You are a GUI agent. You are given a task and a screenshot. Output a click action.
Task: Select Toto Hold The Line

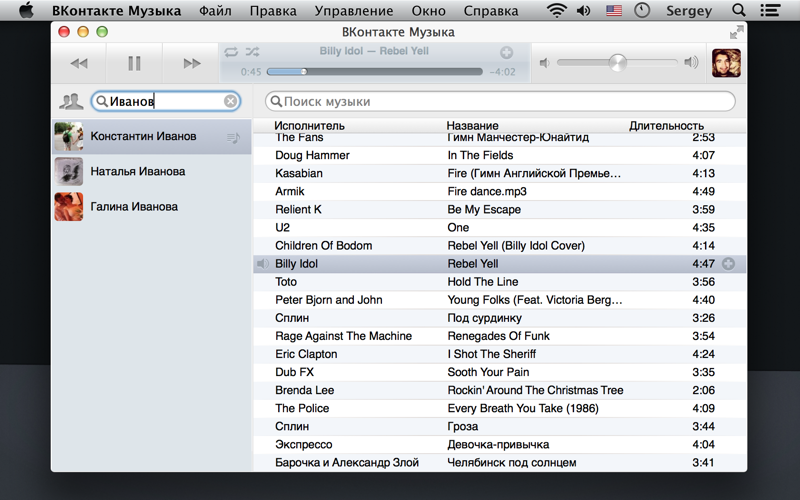pos(499,282)
